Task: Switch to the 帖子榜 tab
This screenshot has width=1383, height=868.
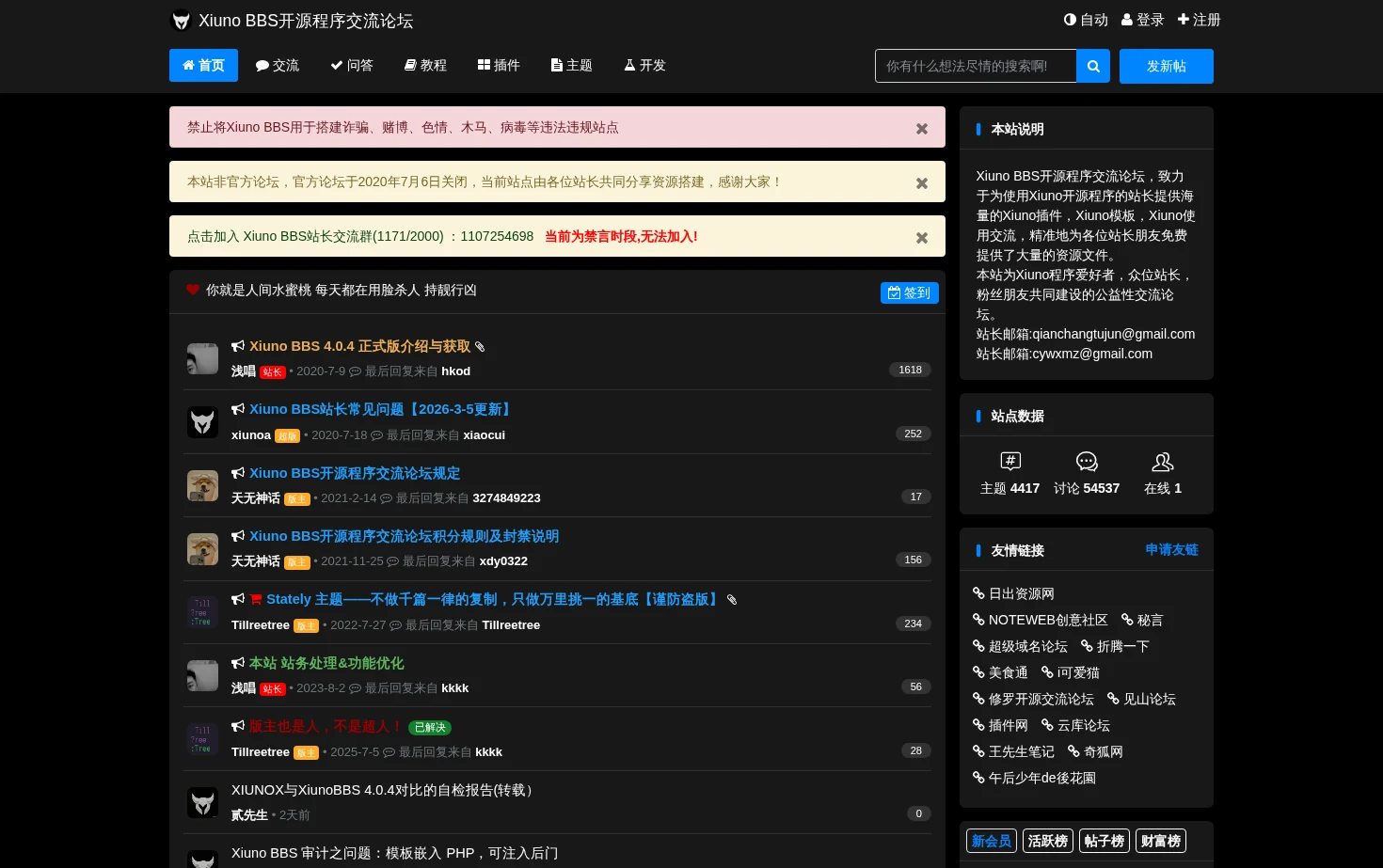Action: pos(1105,841)
